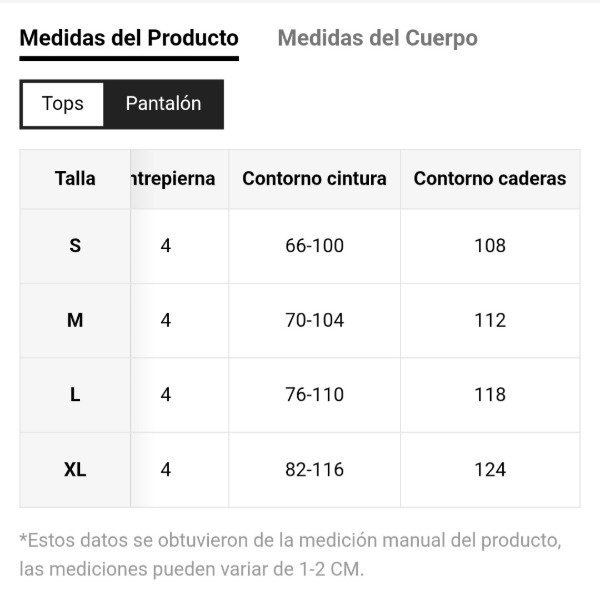
Task: Click the partially hidden Entrepierna header
Action: [172, 179]
